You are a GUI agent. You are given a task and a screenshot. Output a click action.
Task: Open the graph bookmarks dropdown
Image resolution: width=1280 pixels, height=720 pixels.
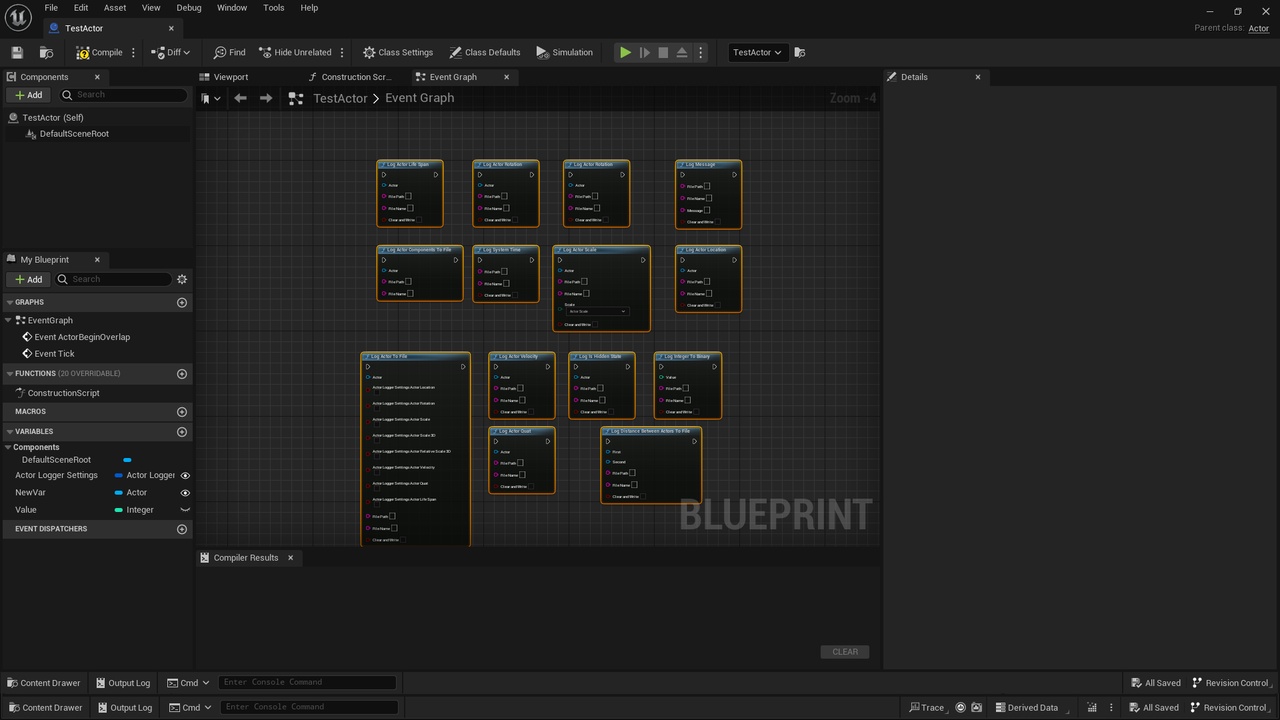211,98
